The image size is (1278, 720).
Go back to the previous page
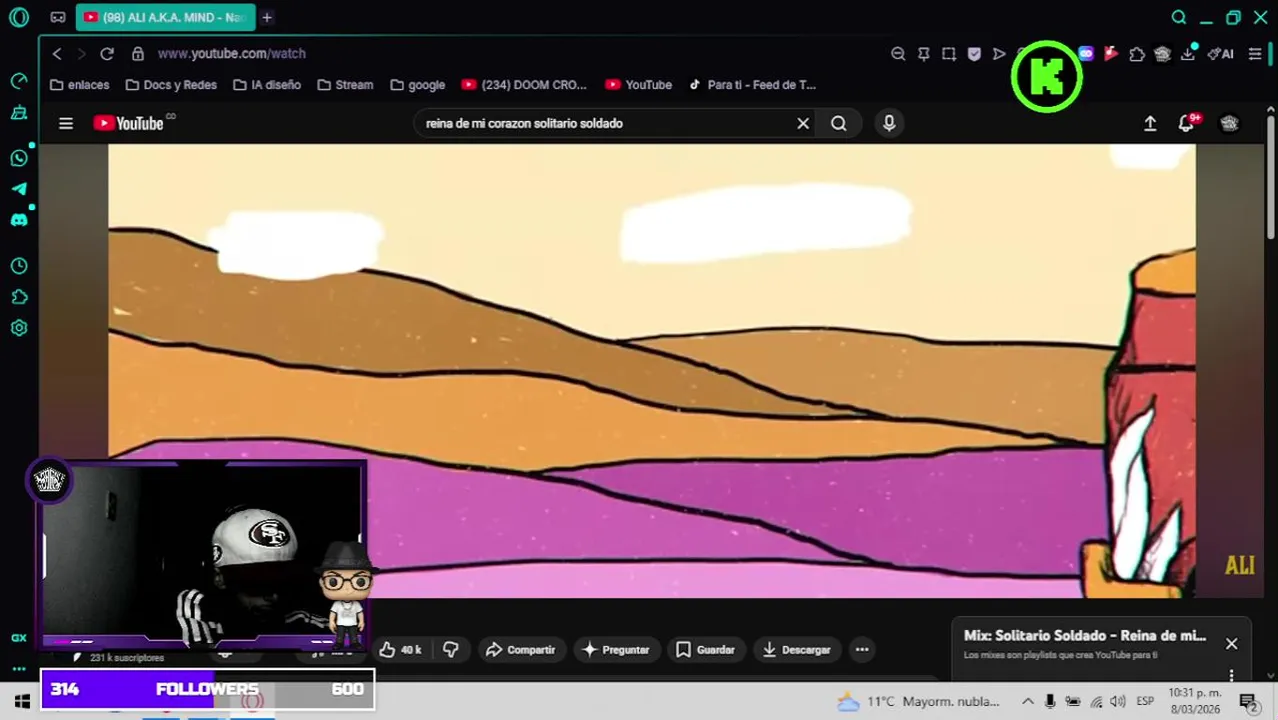point(57,53)
